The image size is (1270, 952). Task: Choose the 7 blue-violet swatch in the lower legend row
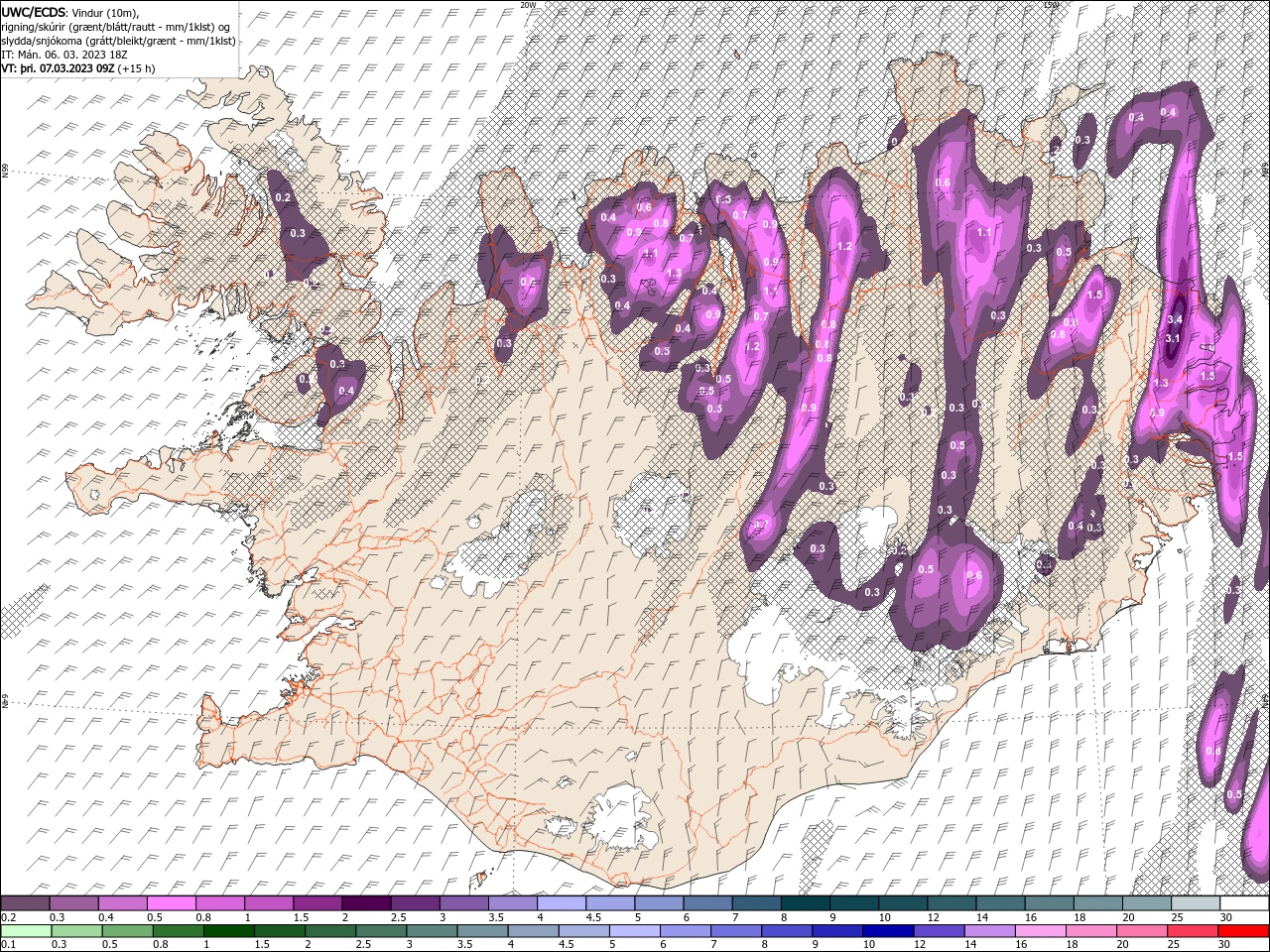pyautogui.click(x=736, y=931)
